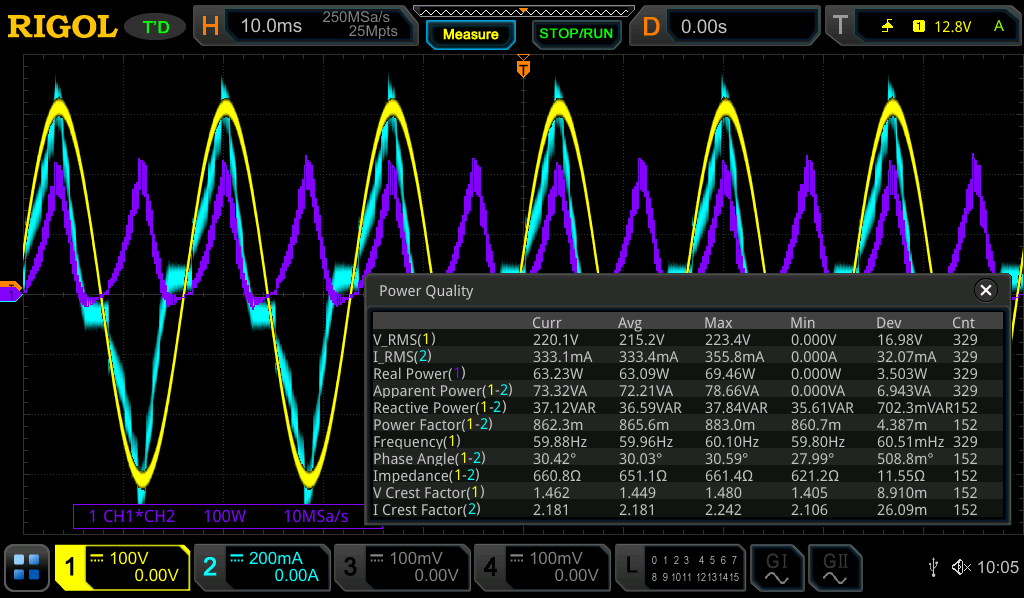Select the V Crest Factor(1) row

(x=688, y=492)
